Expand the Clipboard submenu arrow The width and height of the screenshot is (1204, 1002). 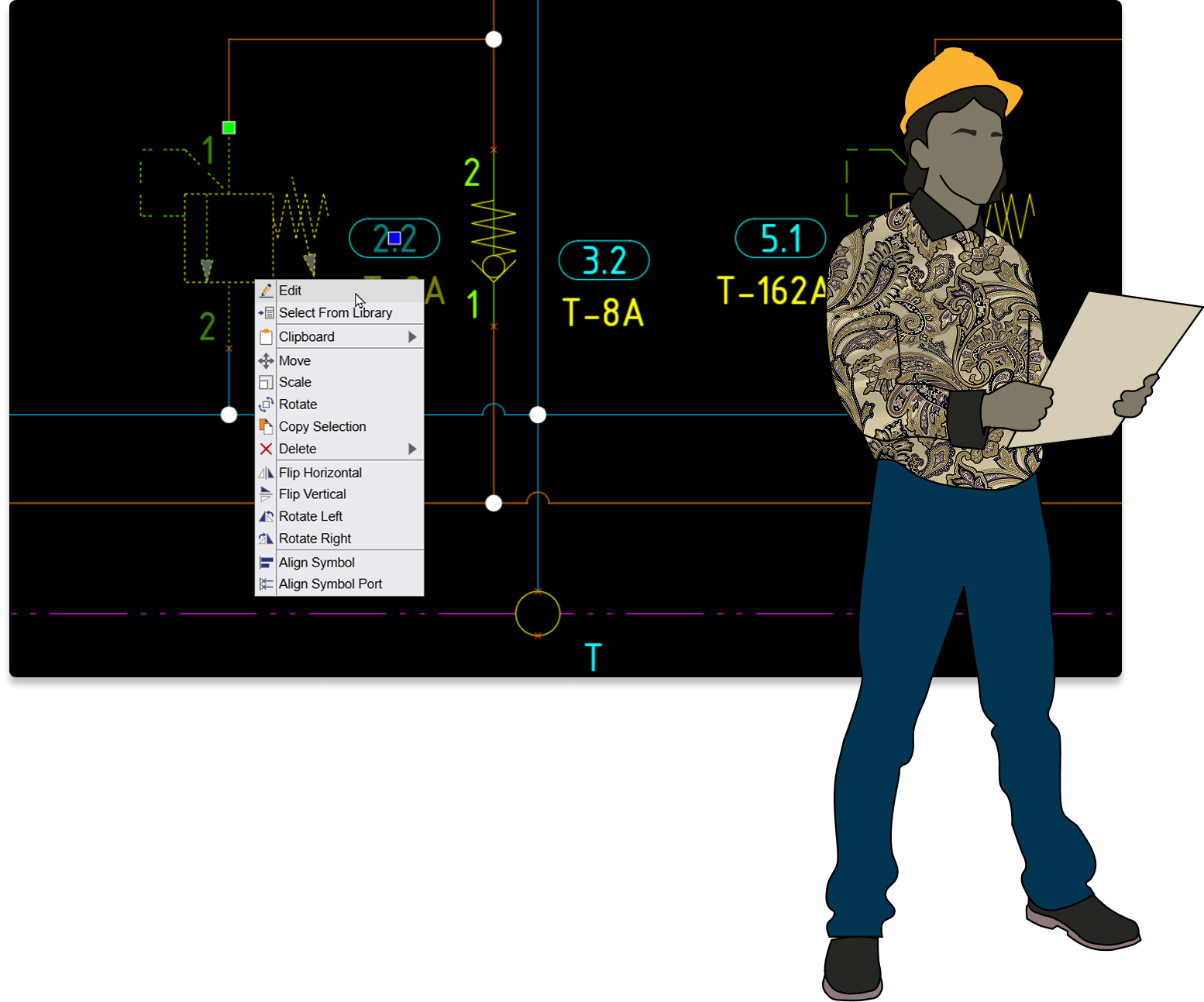[412, 336]
